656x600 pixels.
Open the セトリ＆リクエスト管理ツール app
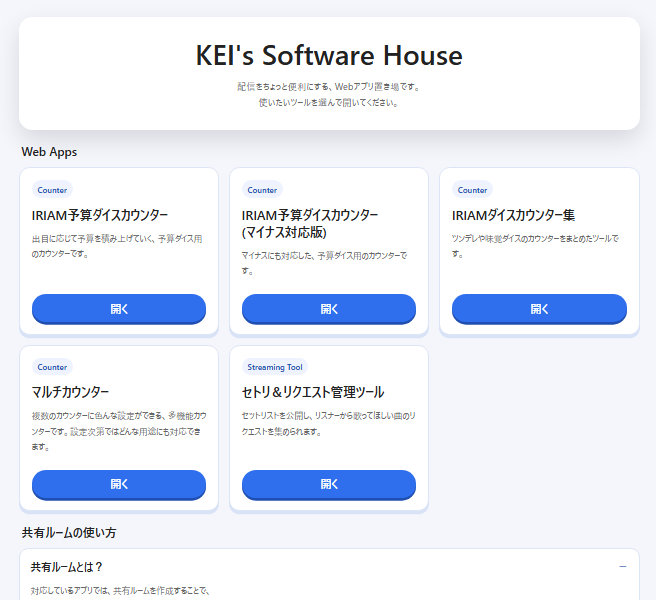coord(329,485)
